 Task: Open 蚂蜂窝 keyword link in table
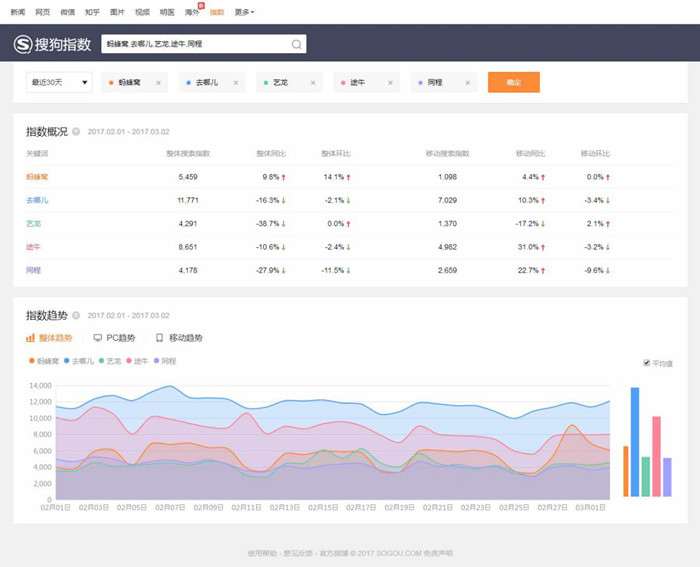point(37,177)
